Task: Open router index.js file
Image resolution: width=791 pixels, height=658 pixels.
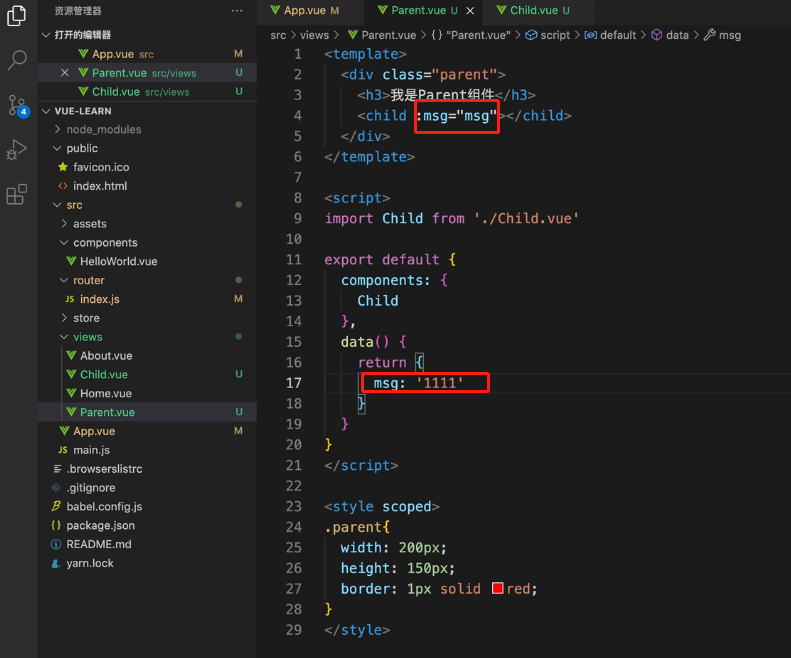Action: pyautogui.click(x=99, y=299)
